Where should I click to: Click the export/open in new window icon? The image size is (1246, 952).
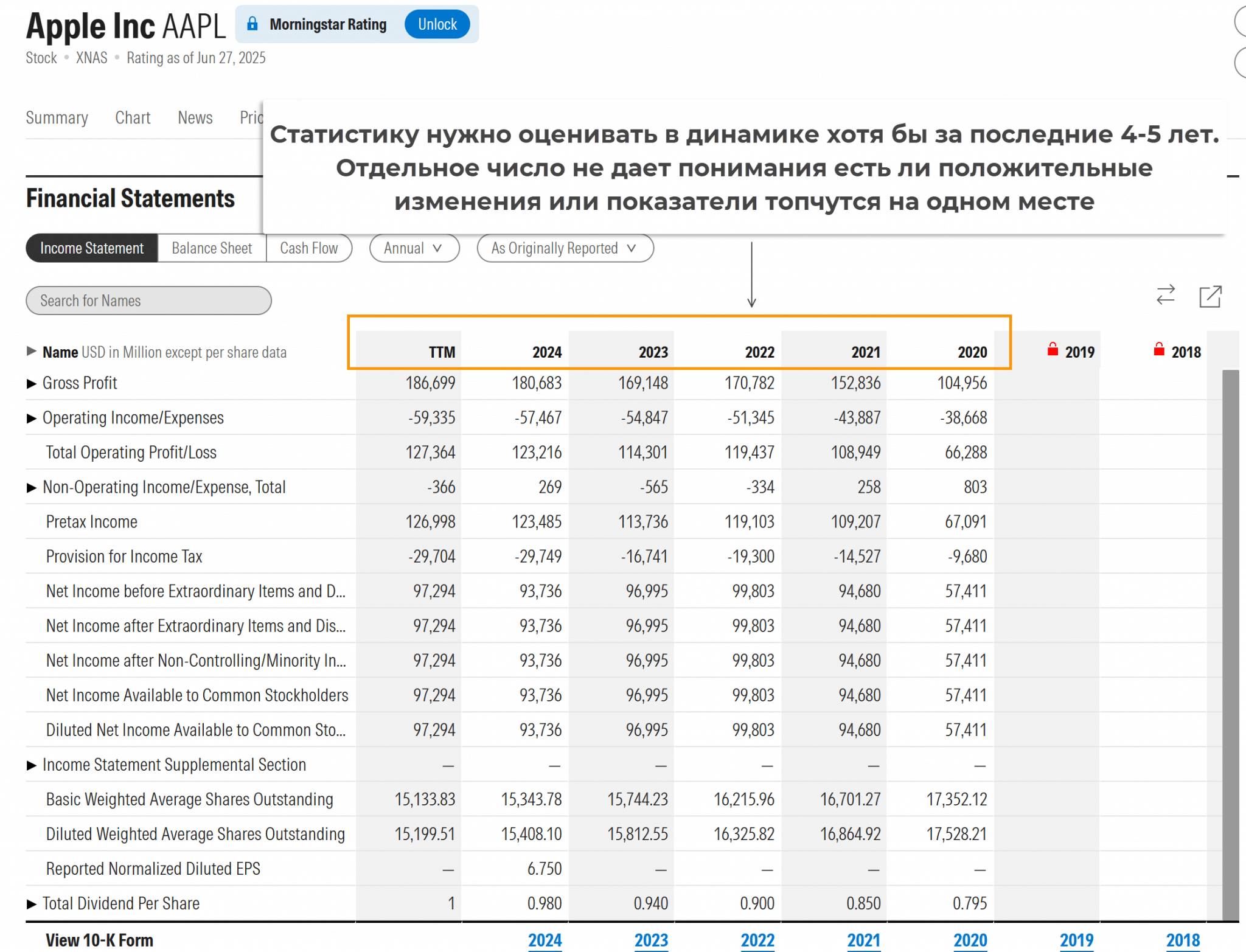tap(1209, 296)
